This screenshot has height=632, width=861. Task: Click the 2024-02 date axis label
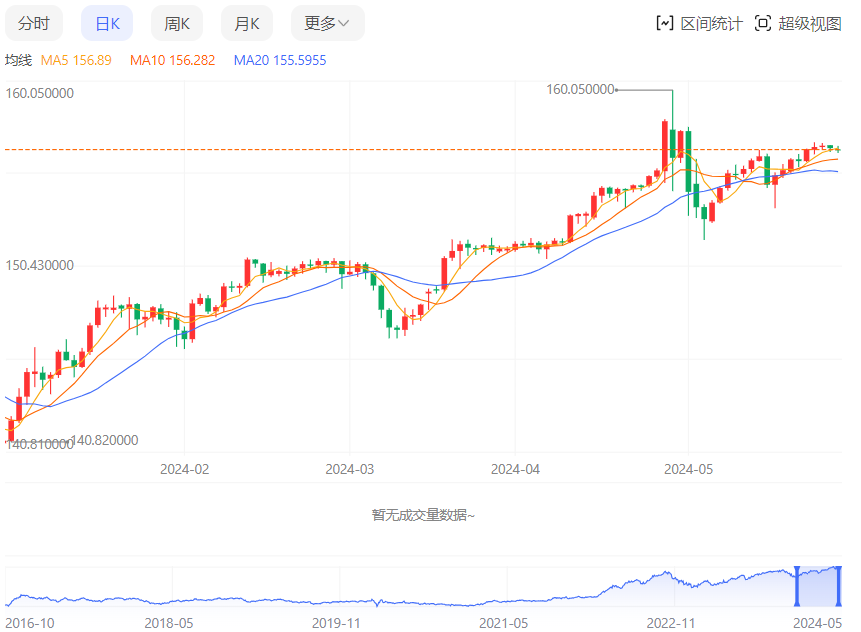point(184,469)
